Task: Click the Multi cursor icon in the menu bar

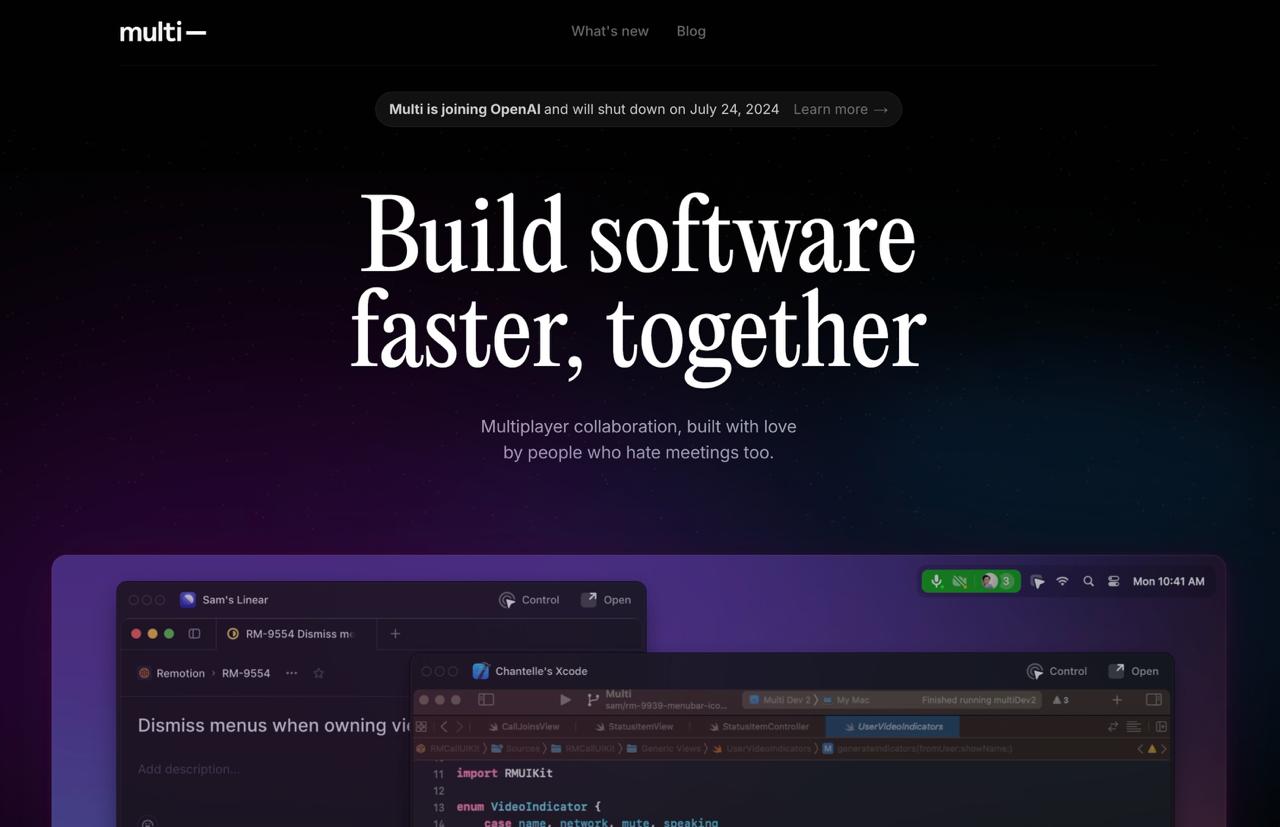Action: pyautogui.click(x=1038, y=581)
